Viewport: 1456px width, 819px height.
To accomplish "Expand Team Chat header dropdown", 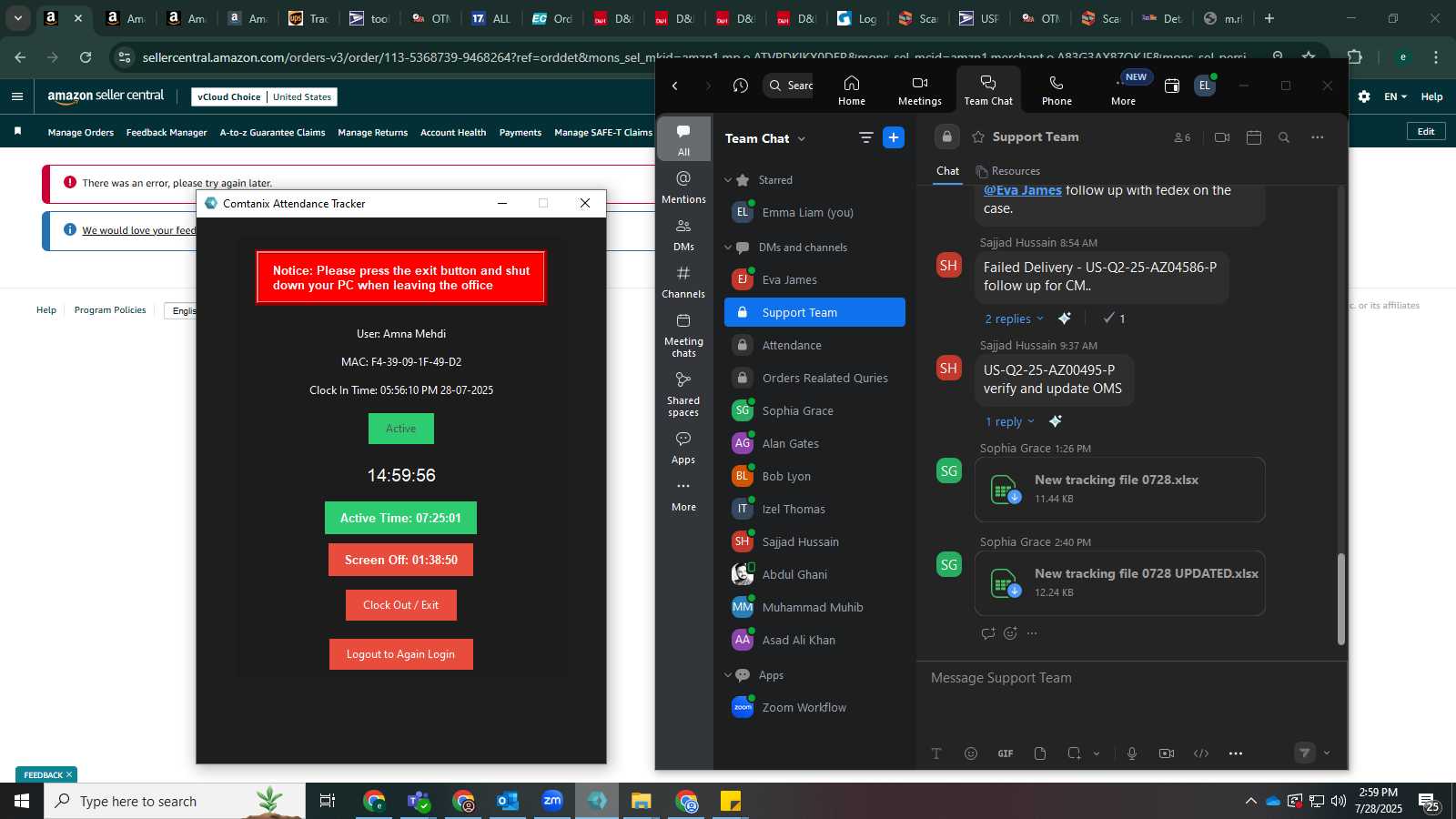I will [802, 138].
